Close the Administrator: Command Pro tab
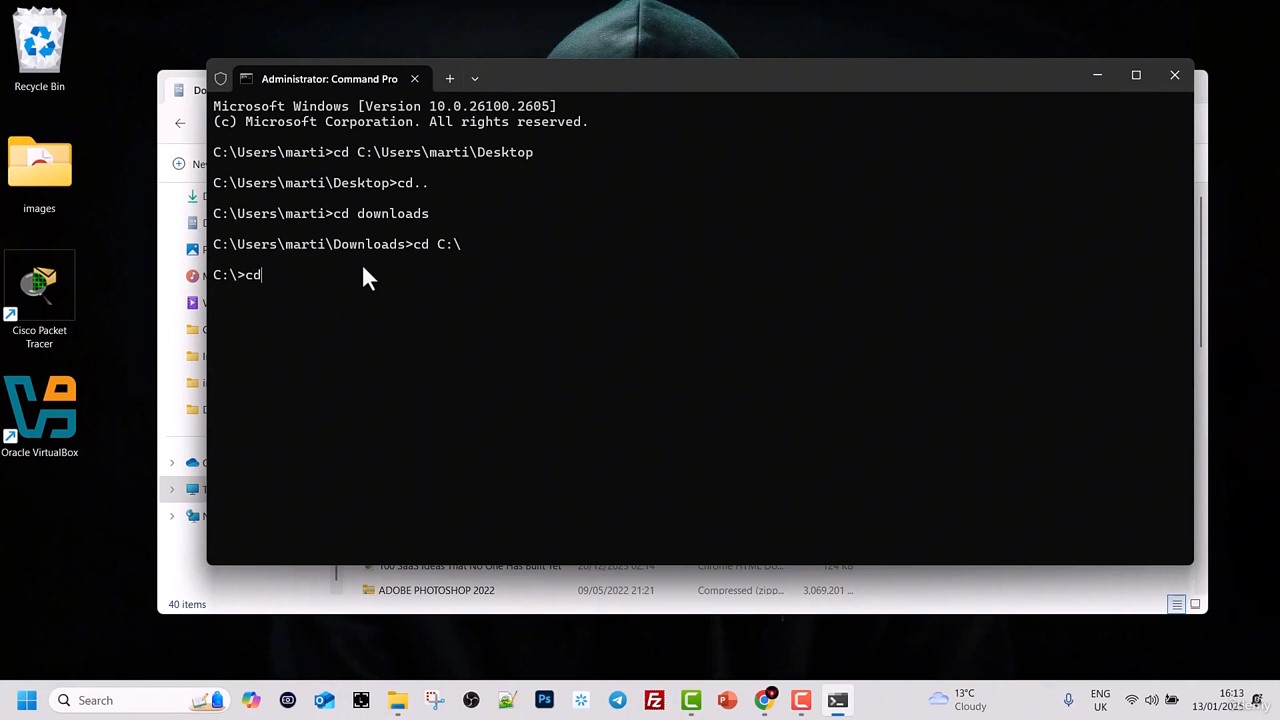This screenshot has height=720, width=1280. click(414, 79)
